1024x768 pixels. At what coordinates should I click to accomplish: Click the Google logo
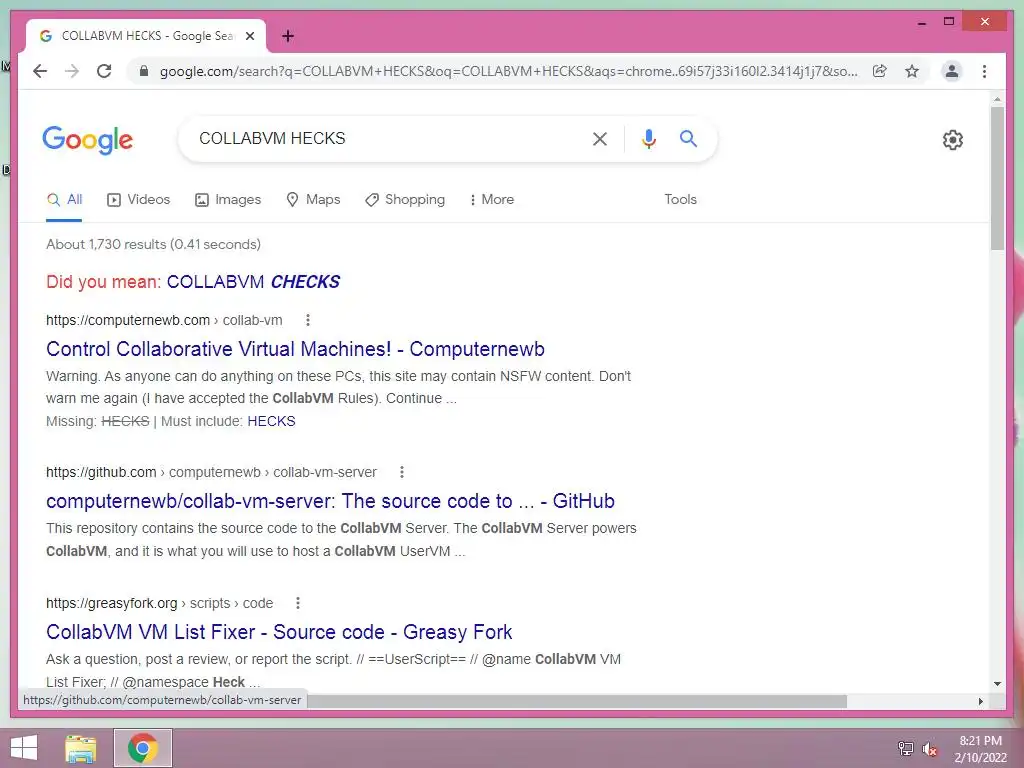88,140
